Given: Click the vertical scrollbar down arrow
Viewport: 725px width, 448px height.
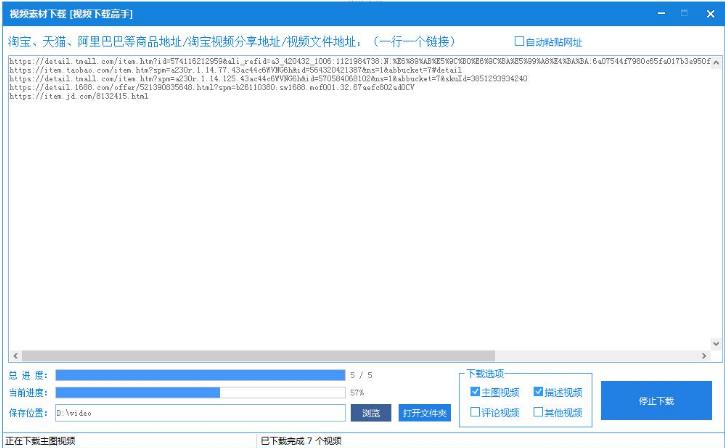Looking at the screenshot, I should [x=714, y=343].
